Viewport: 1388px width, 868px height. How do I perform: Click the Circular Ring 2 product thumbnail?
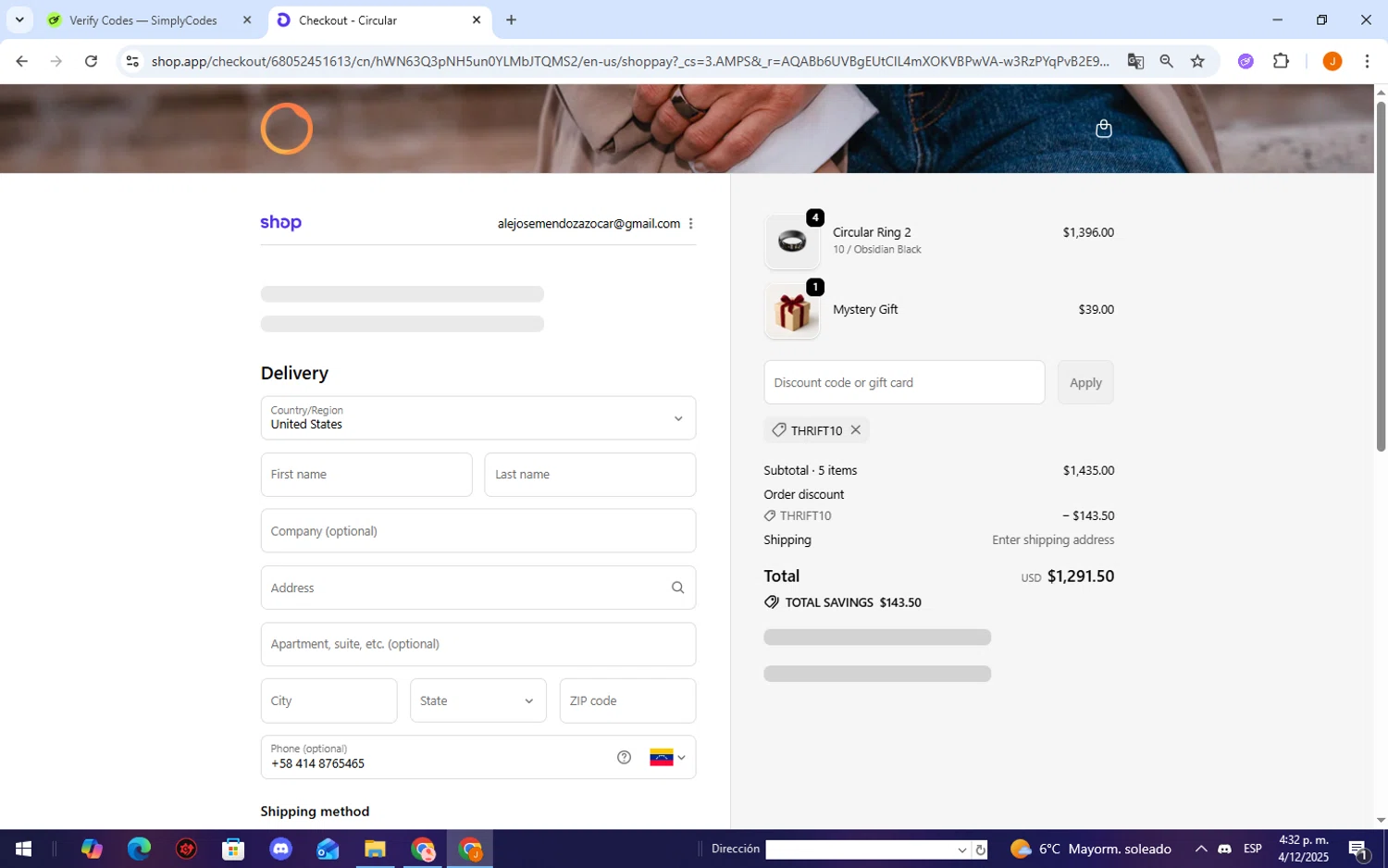click(x=792, y=242)
